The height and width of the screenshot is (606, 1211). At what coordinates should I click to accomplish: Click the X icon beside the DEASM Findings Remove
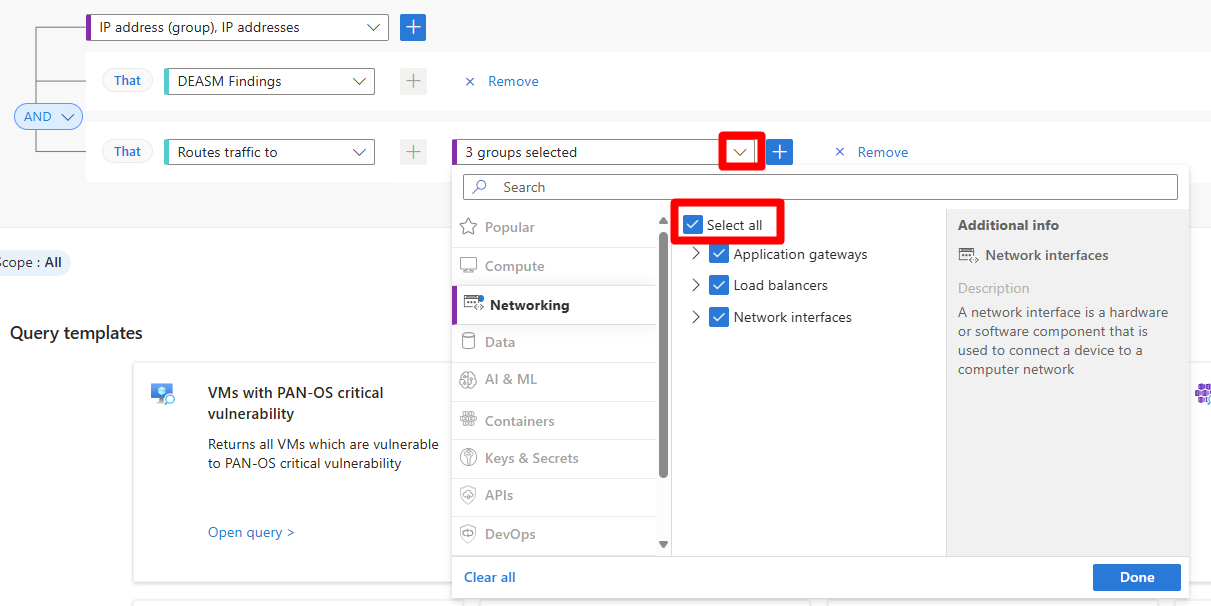(x=470, y=82)
